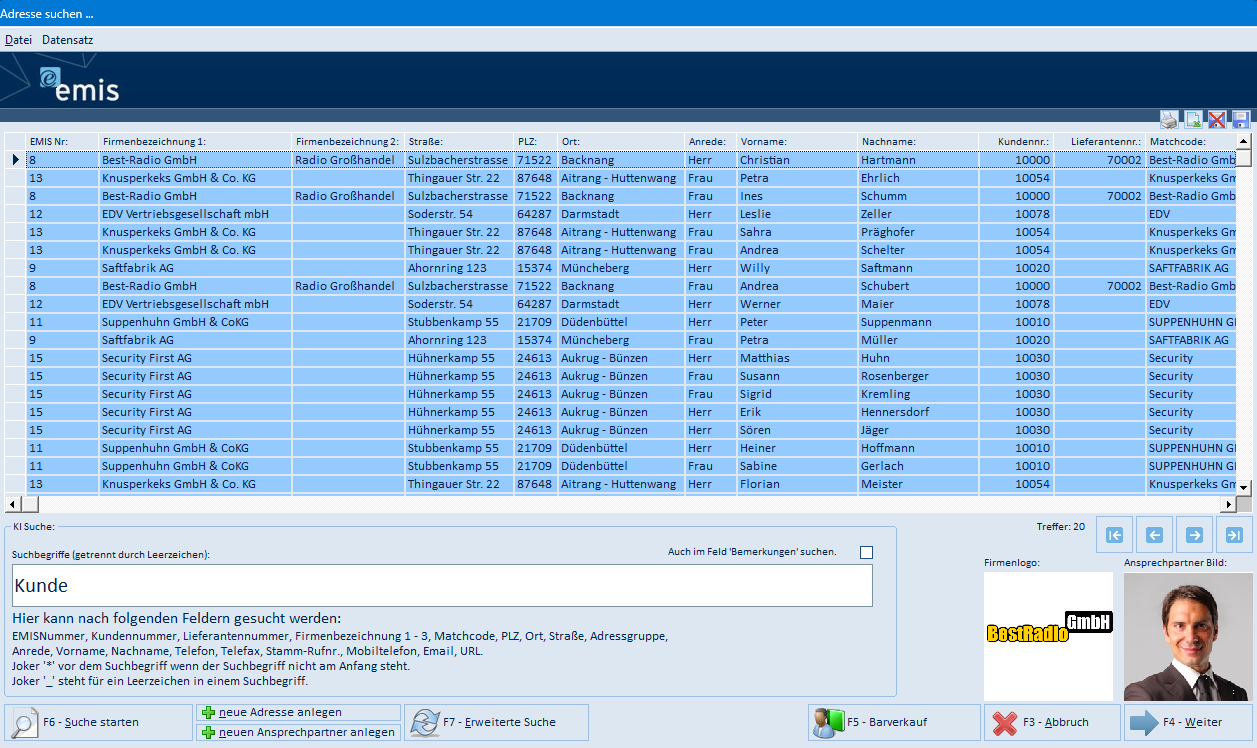Open the Datensatz menu
This screenshot has width=1257, height=748.
click(67, 40)
